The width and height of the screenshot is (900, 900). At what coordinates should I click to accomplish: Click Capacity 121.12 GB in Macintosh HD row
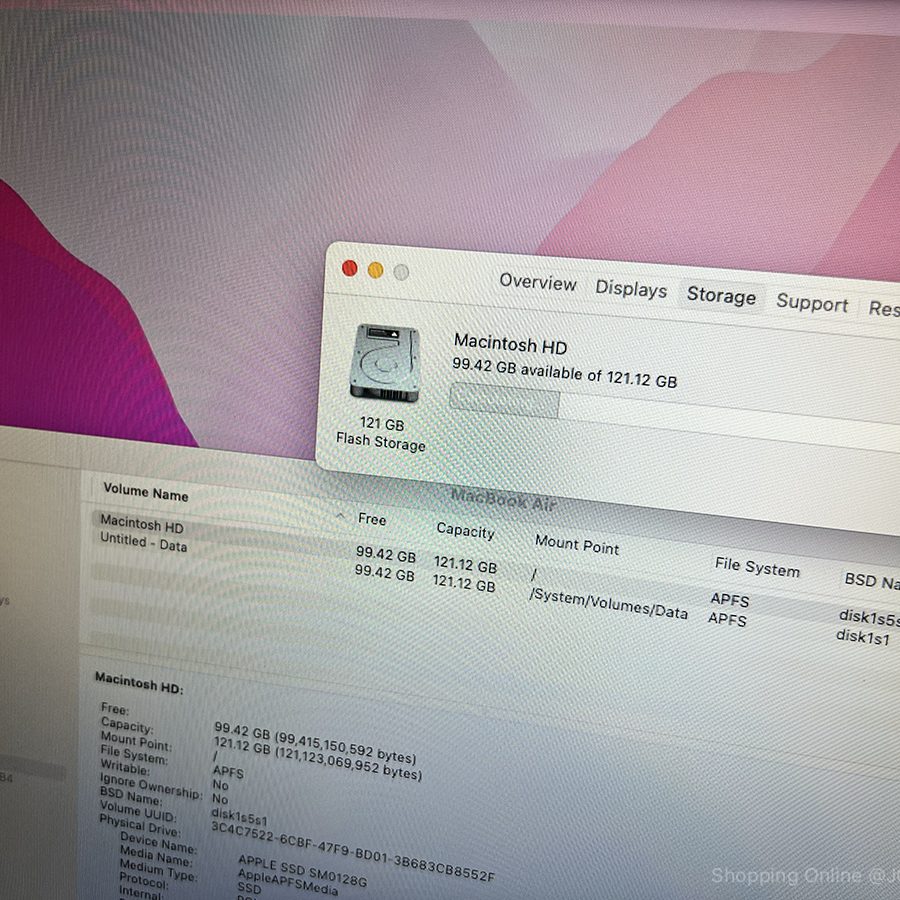pyautogui.click(x=465, y=564)
